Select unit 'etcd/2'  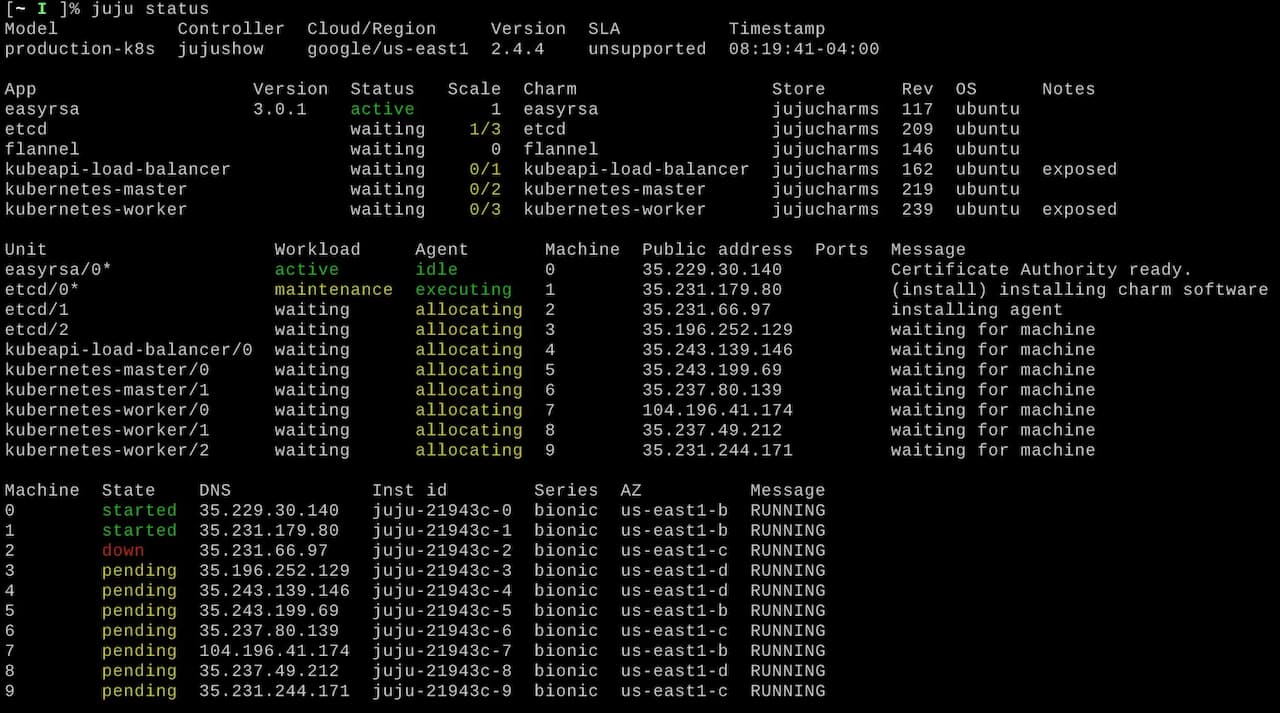(37, 329)
